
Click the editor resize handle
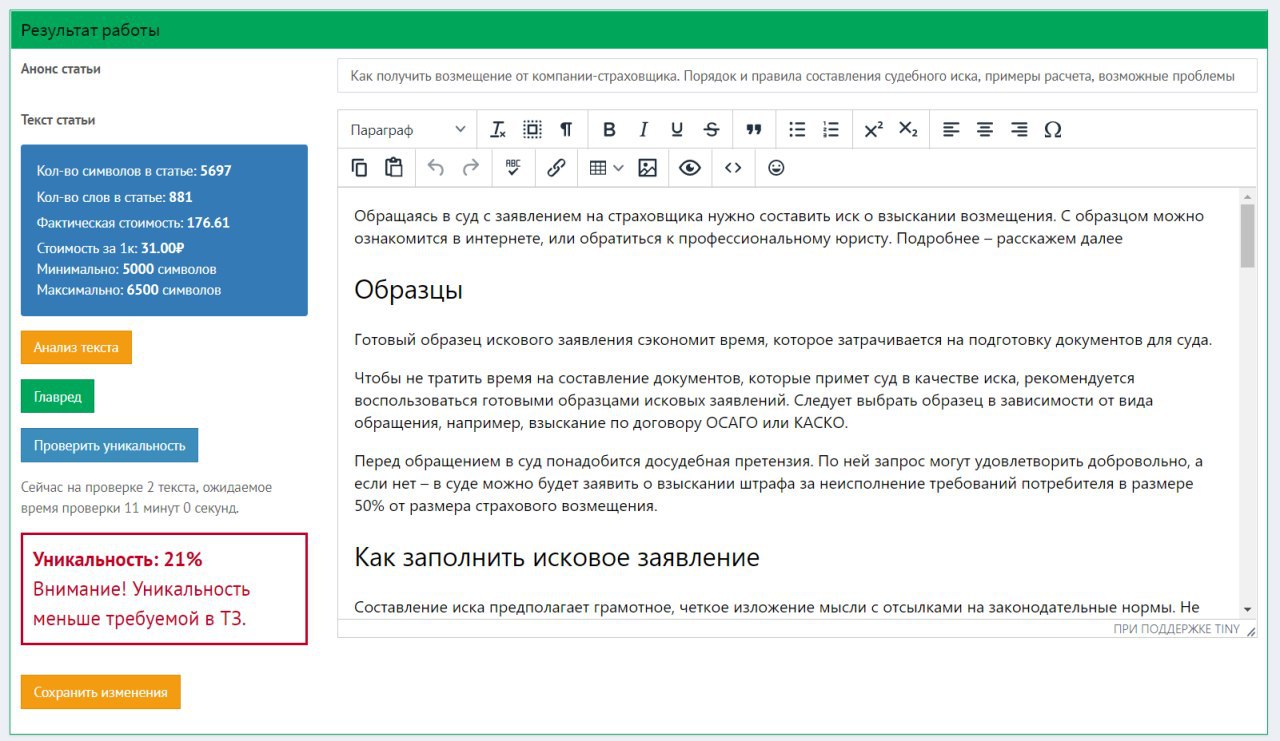[x=1250, y=630]
